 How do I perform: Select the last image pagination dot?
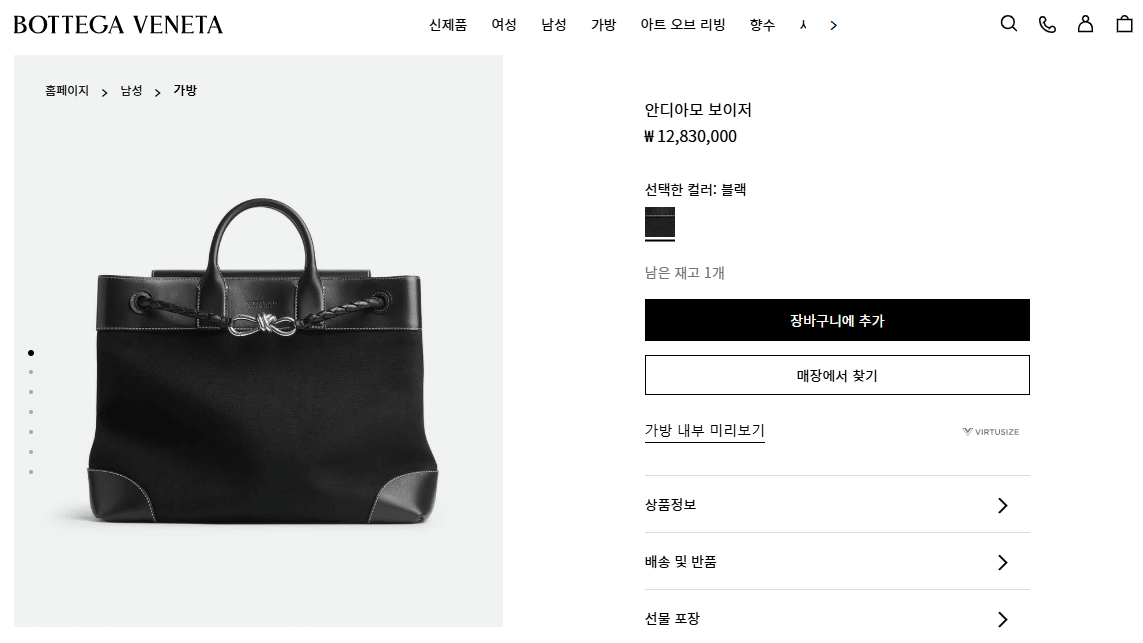coord(31,472)
